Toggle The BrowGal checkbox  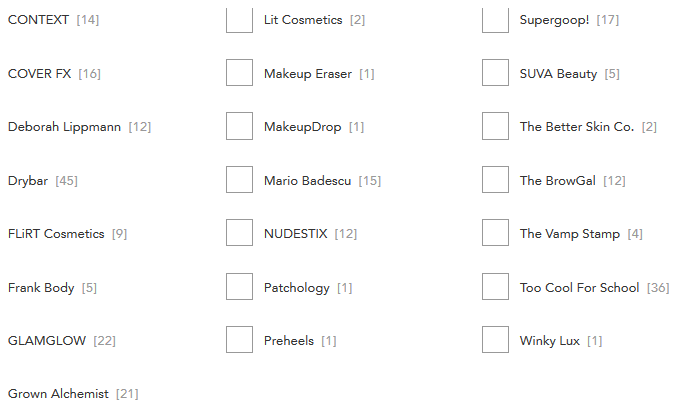tap(495, 180)
